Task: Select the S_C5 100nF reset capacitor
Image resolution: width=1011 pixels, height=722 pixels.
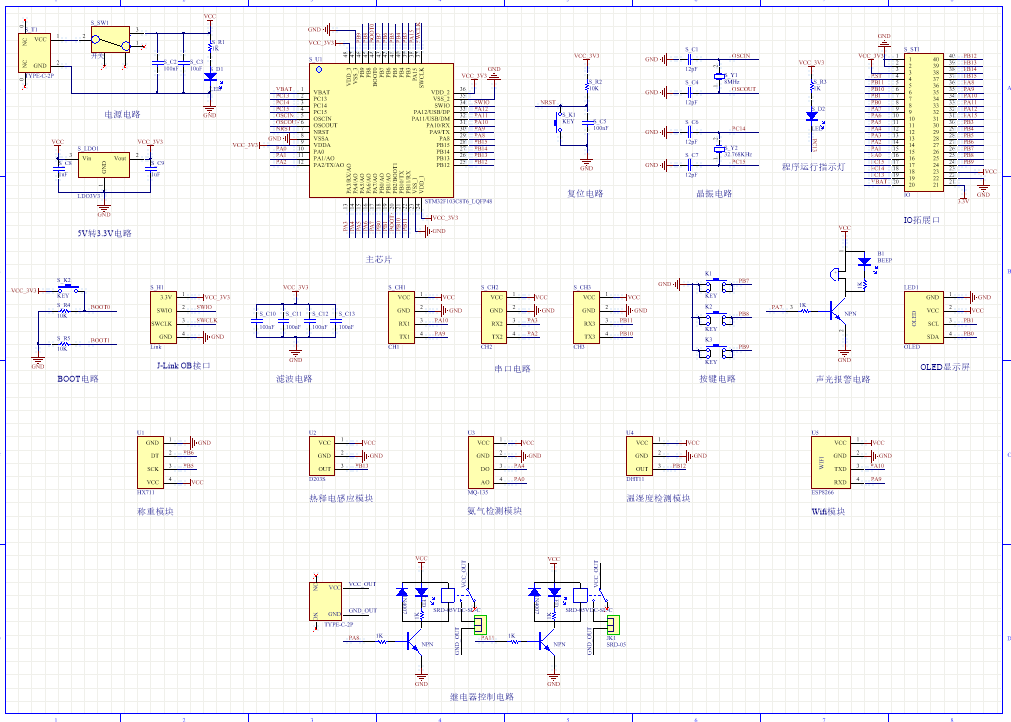Action: (586, 124)
